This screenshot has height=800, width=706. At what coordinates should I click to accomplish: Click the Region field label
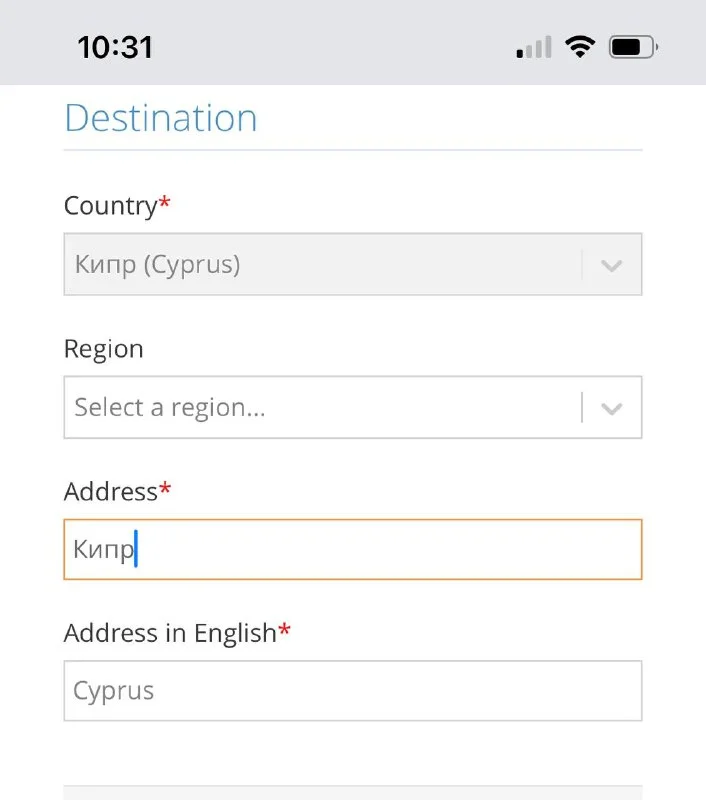(103, 349)
